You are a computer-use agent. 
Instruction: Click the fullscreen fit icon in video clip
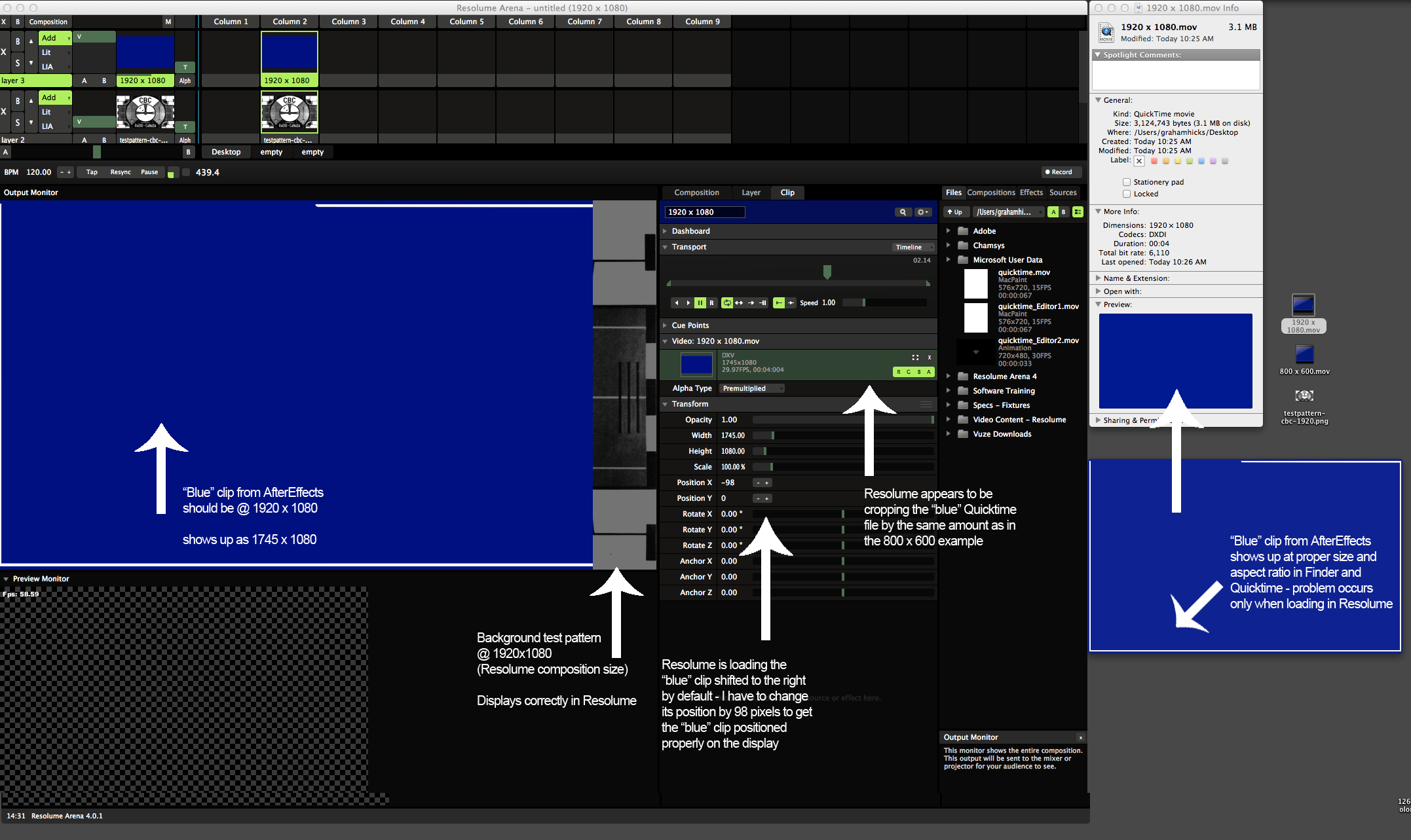[915, 357]
